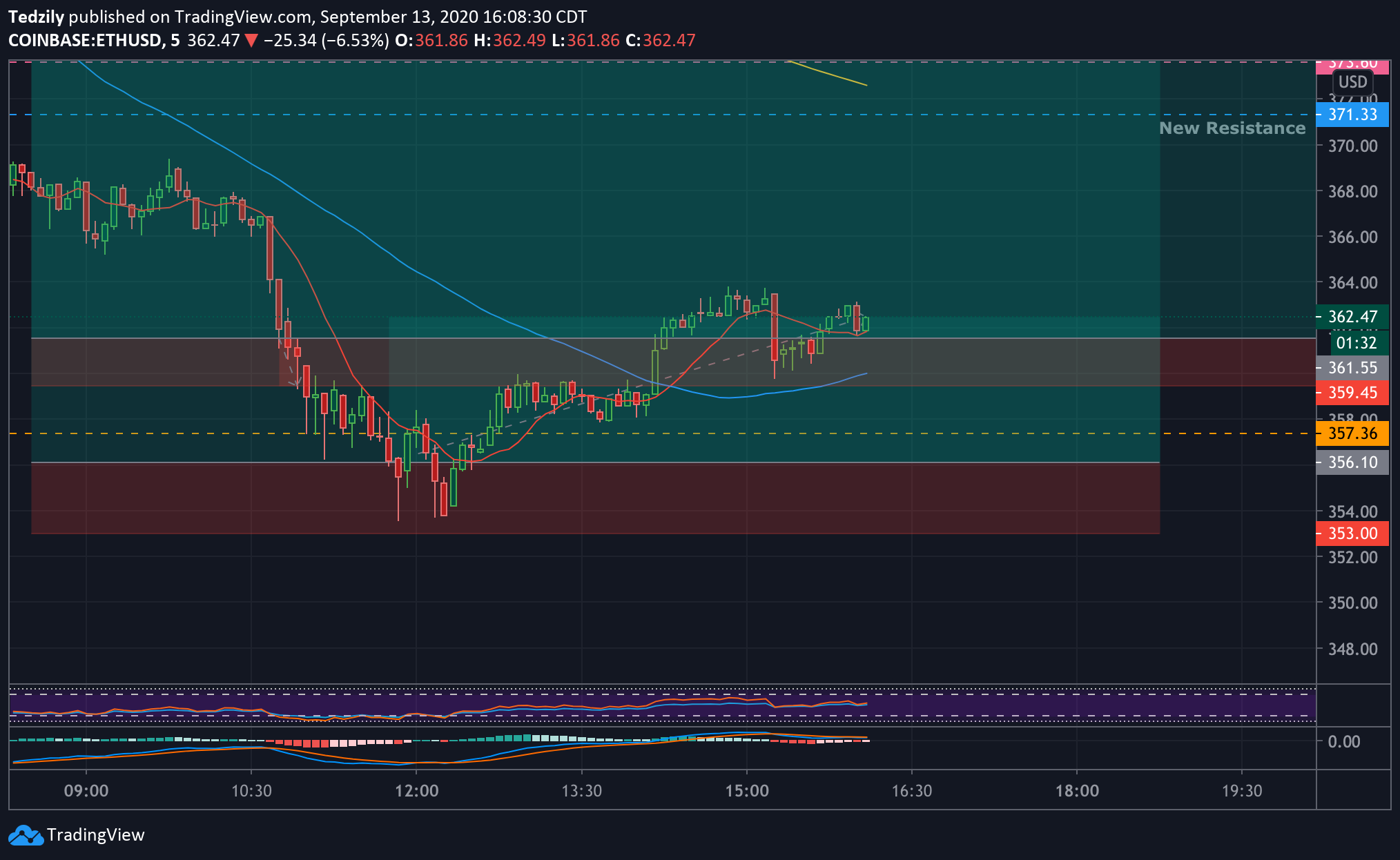Click the 361.55 gray price label
The image size is (1400, 860).
click(x=1352, y=368)
